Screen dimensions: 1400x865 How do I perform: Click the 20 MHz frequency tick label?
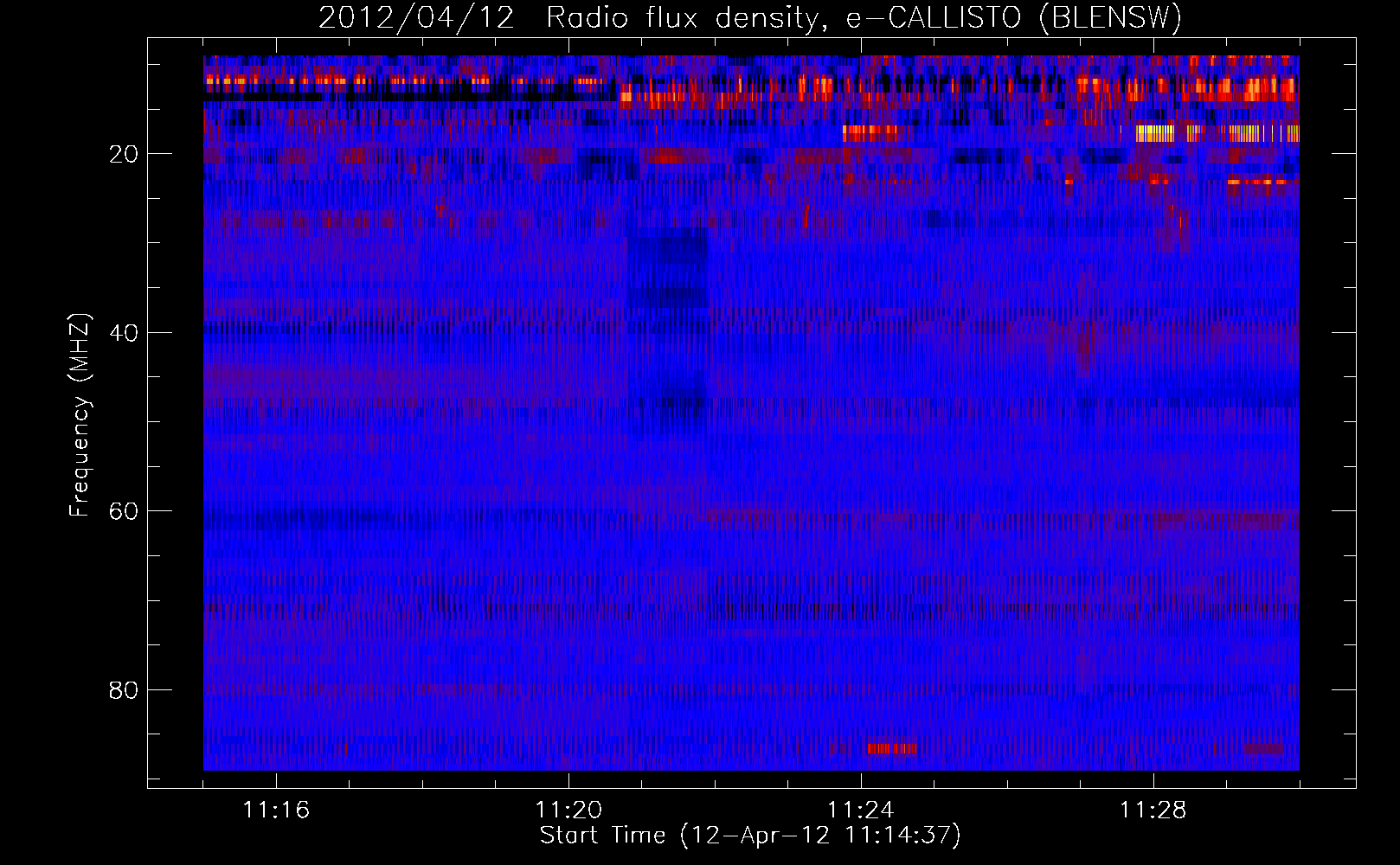(x=124, y=154)
